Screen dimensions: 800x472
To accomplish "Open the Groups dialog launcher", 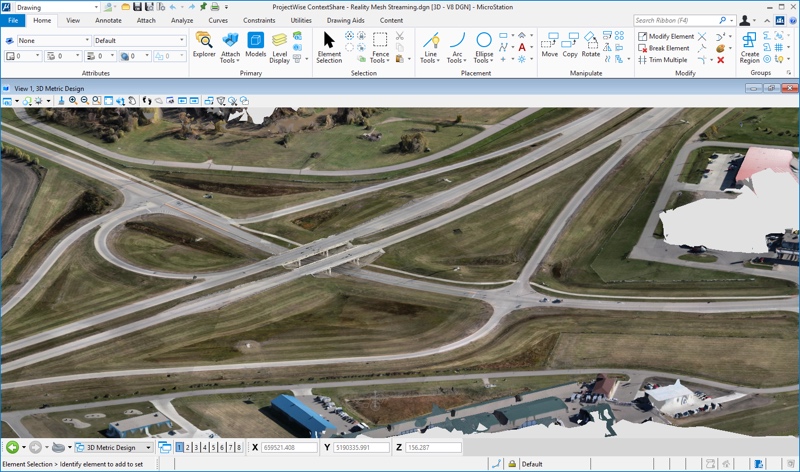I will tap(789, 73).
